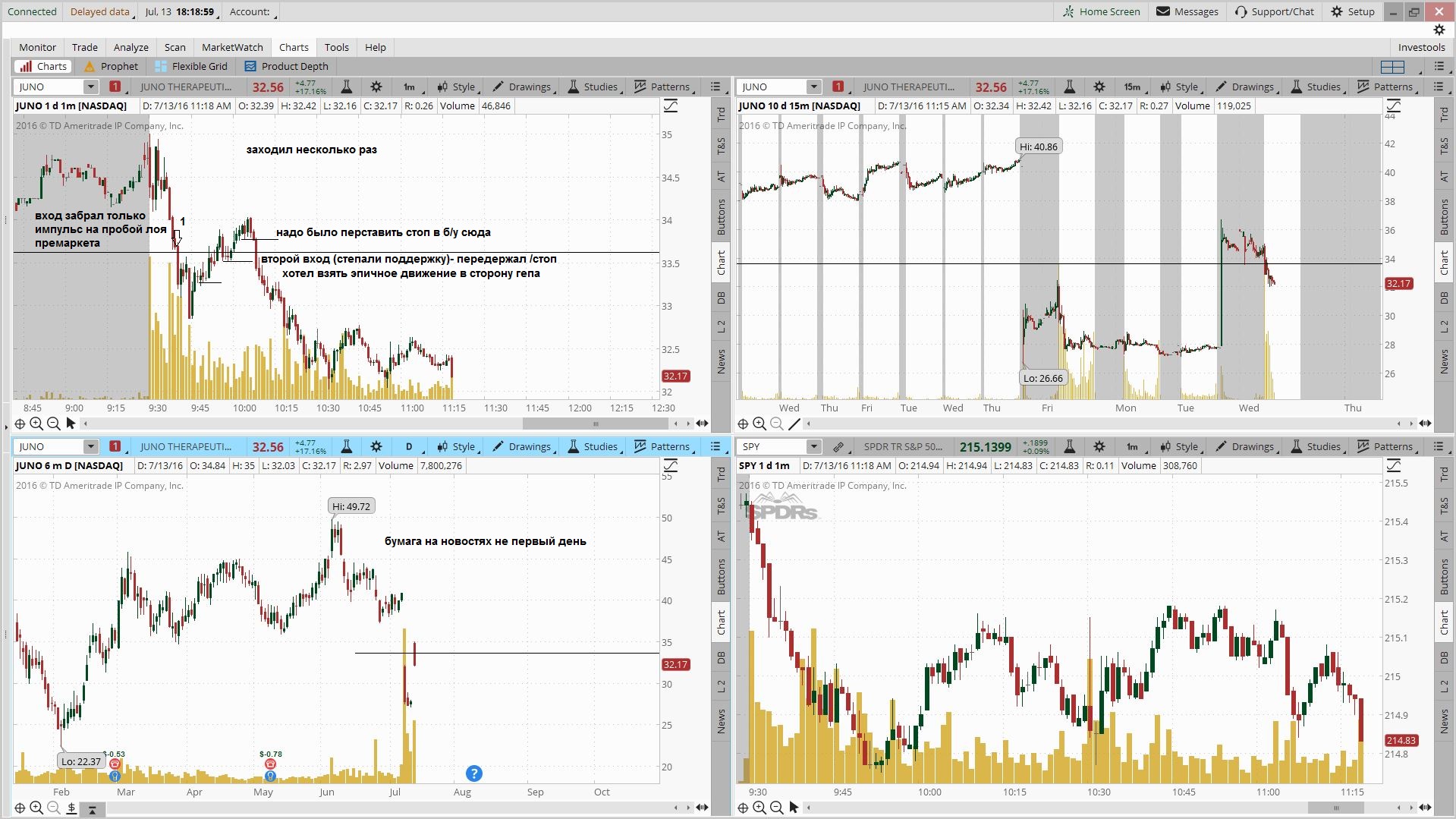1456x819 pixels.
Task: Toggle the price axis icon on JUNO 1m chart
Action: click(x=671, y=106)
